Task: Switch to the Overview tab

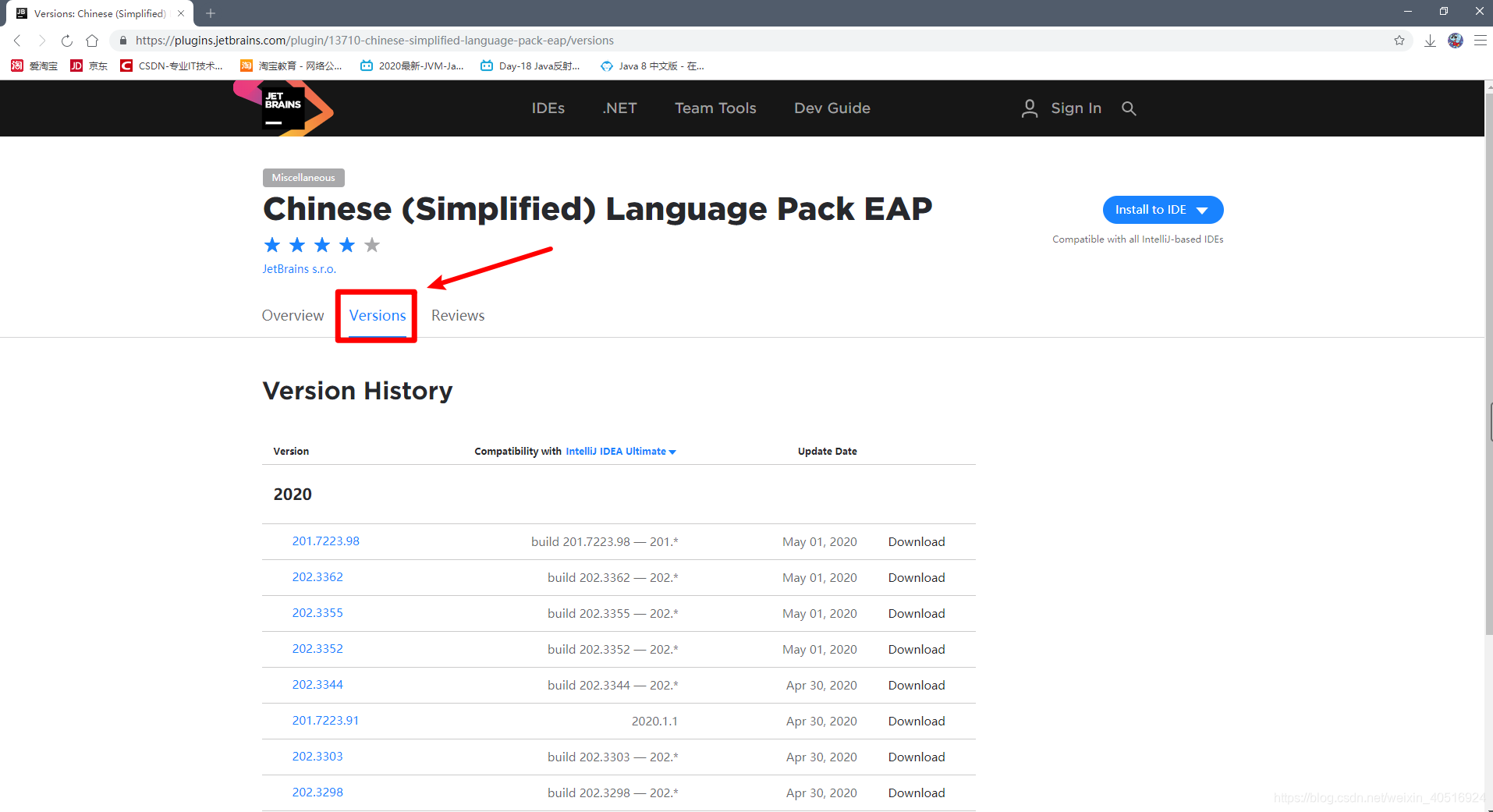Action: pos(293,315)
